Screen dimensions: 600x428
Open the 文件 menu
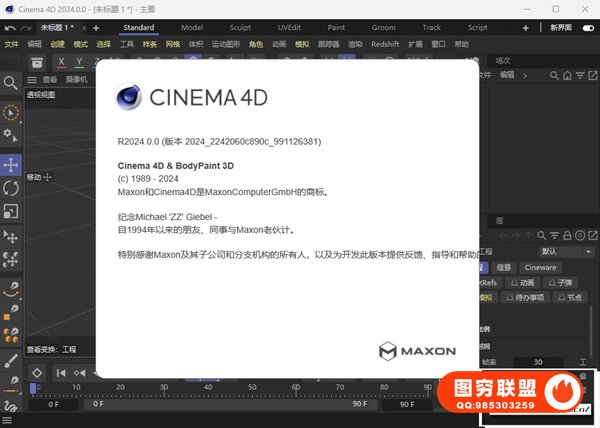(11, 45)
